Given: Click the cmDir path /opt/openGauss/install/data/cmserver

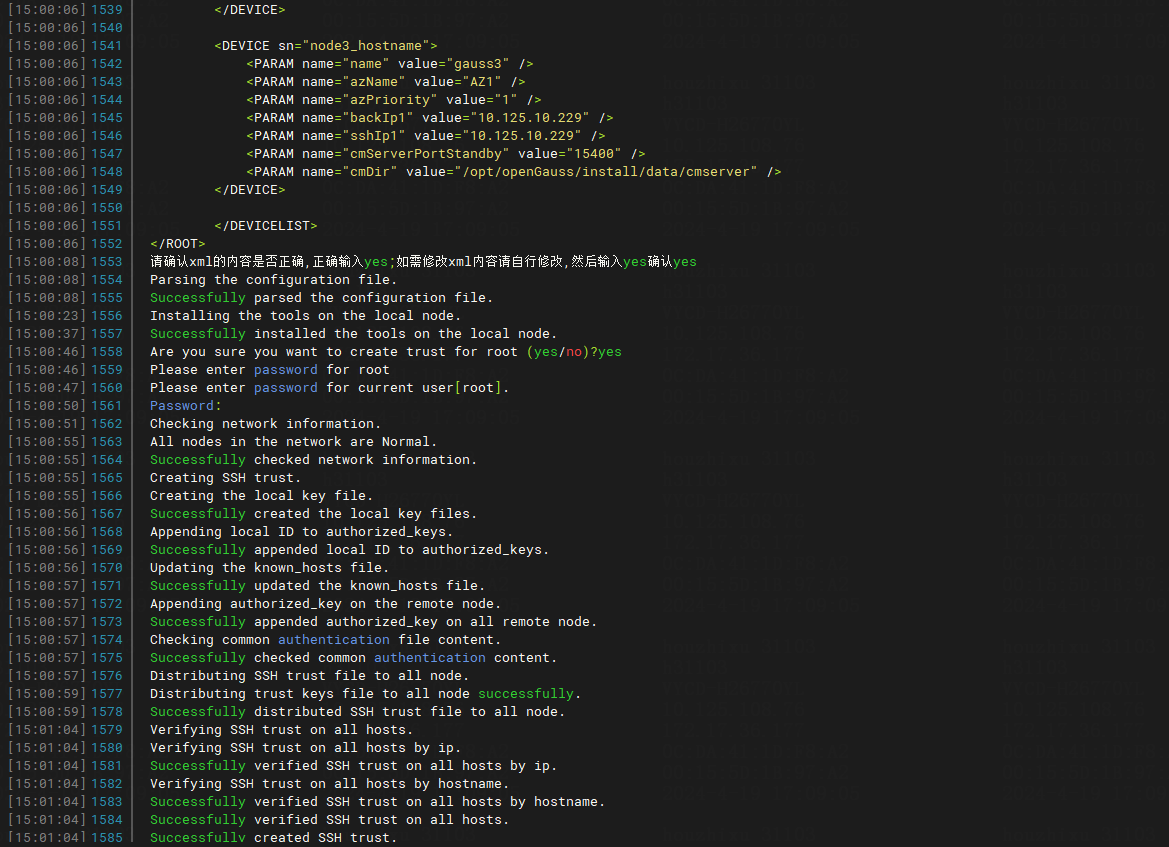Looking at the screenshot, I should [x=605, y=171].
